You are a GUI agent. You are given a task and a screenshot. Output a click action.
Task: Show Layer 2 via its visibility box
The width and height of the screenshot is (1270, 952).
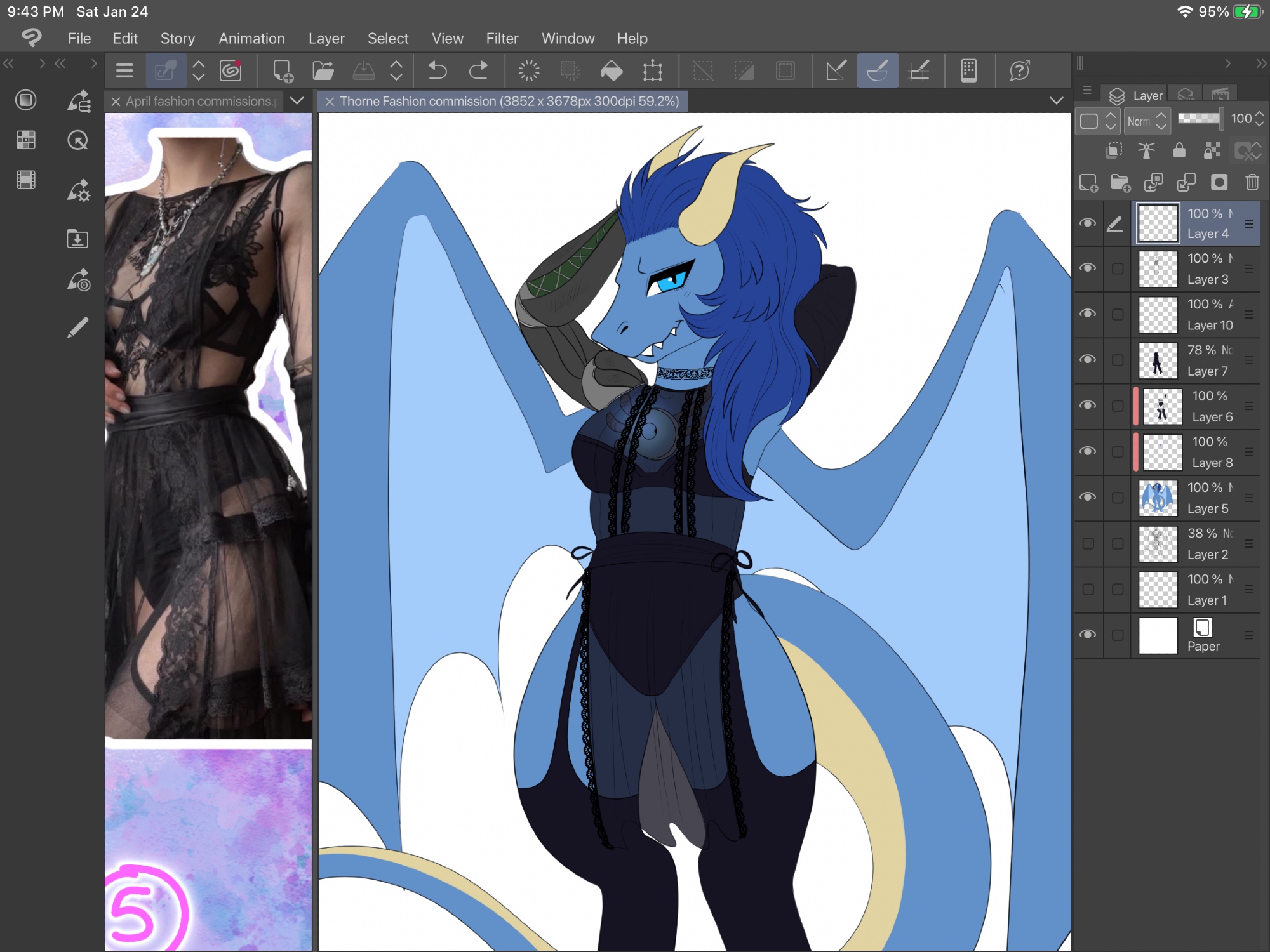(1088, 543)
